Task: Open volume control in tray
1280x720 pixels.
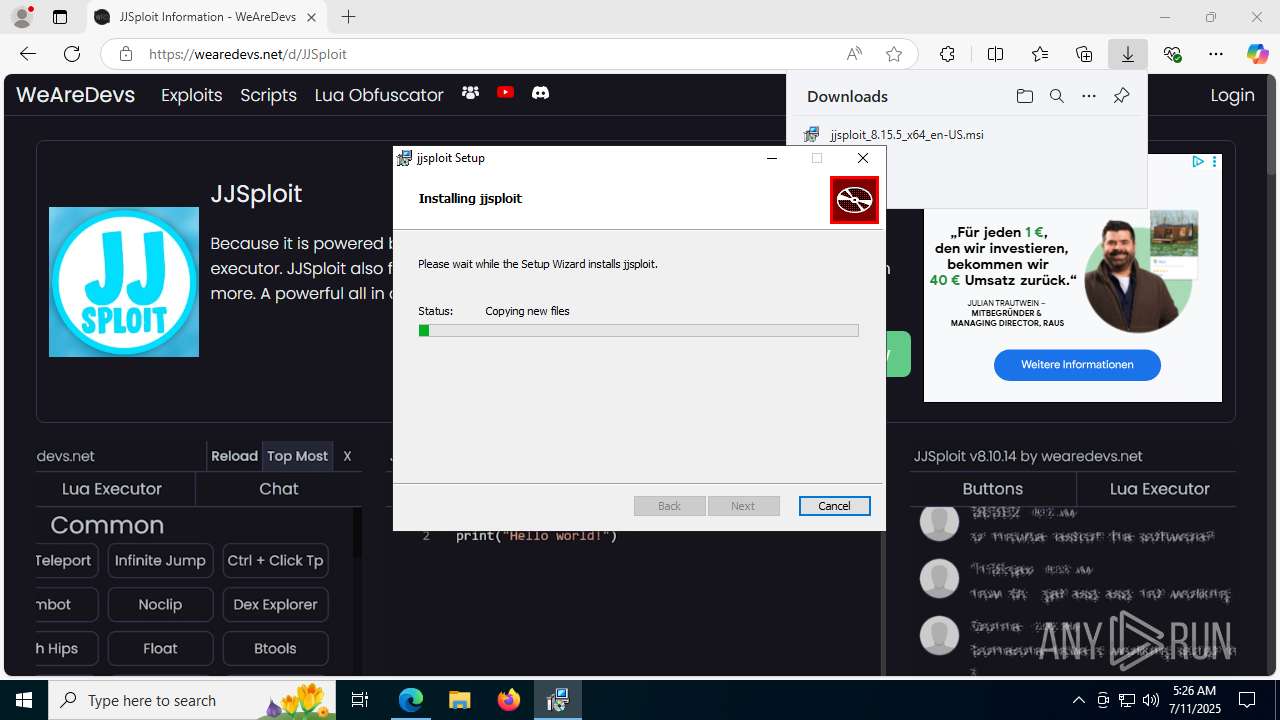Action: pos(1150,700)
